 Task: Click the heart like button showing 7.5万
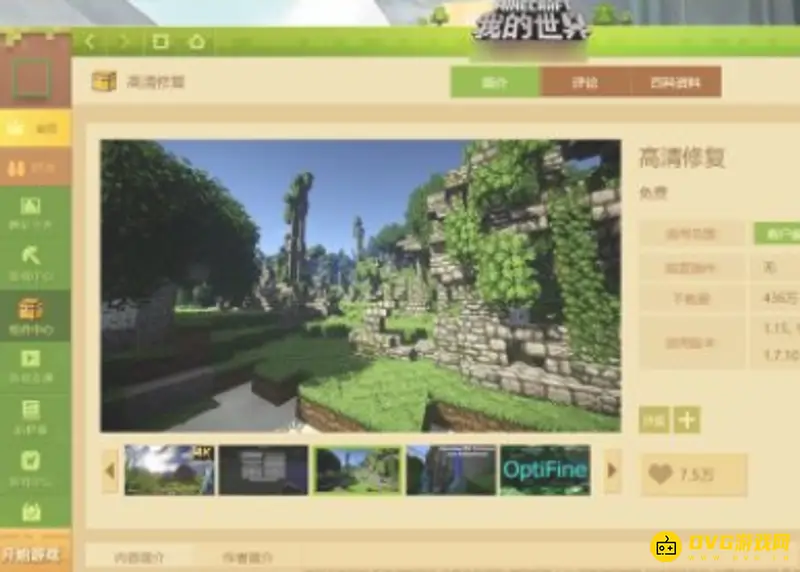click(x=693, y=475)
